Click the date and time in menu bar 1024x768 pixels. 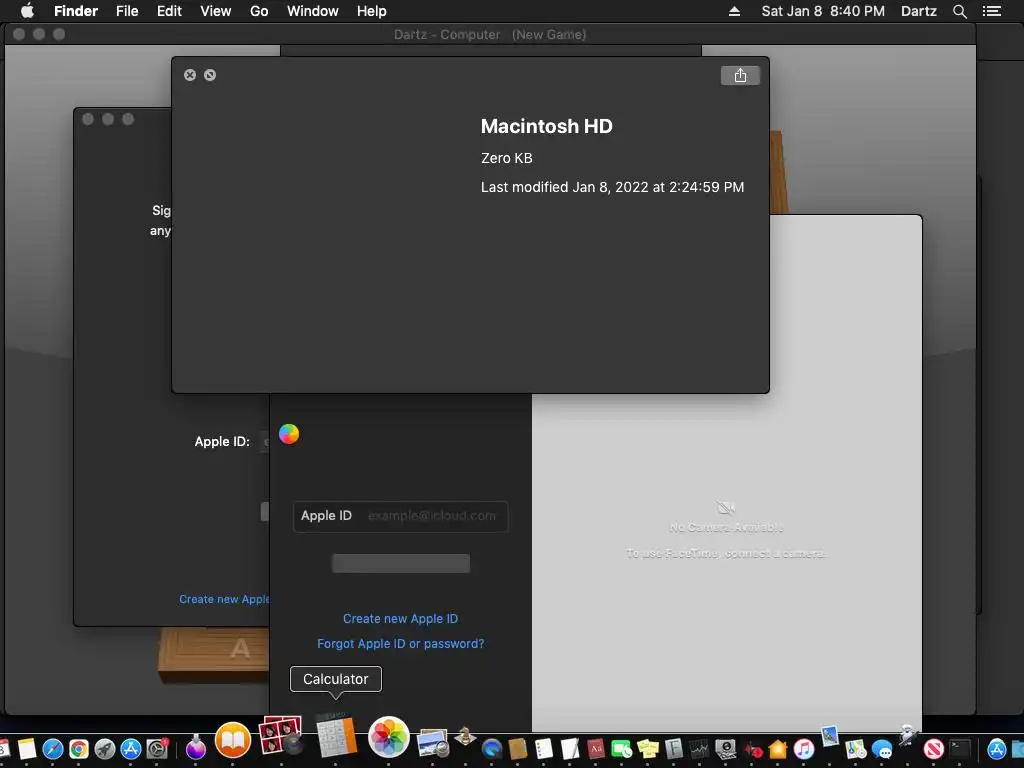coord(823,11)
